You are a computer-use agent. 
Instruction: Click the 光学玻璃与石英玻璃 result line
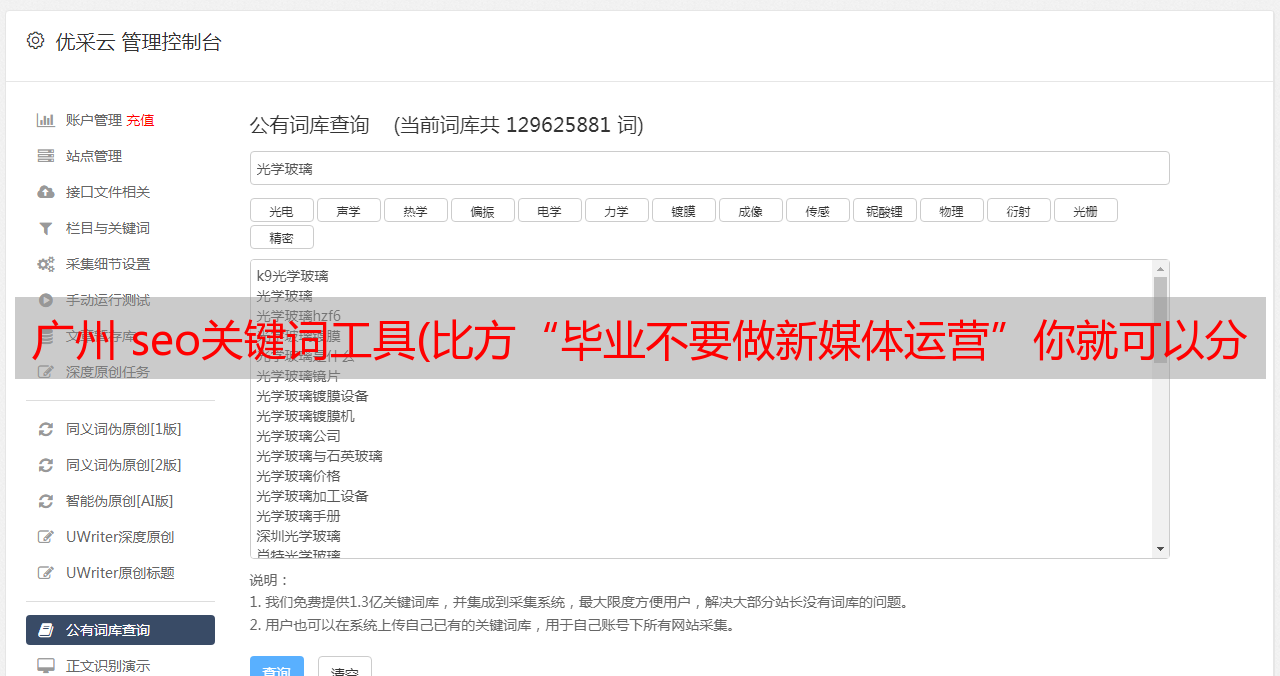pos(319,456)
